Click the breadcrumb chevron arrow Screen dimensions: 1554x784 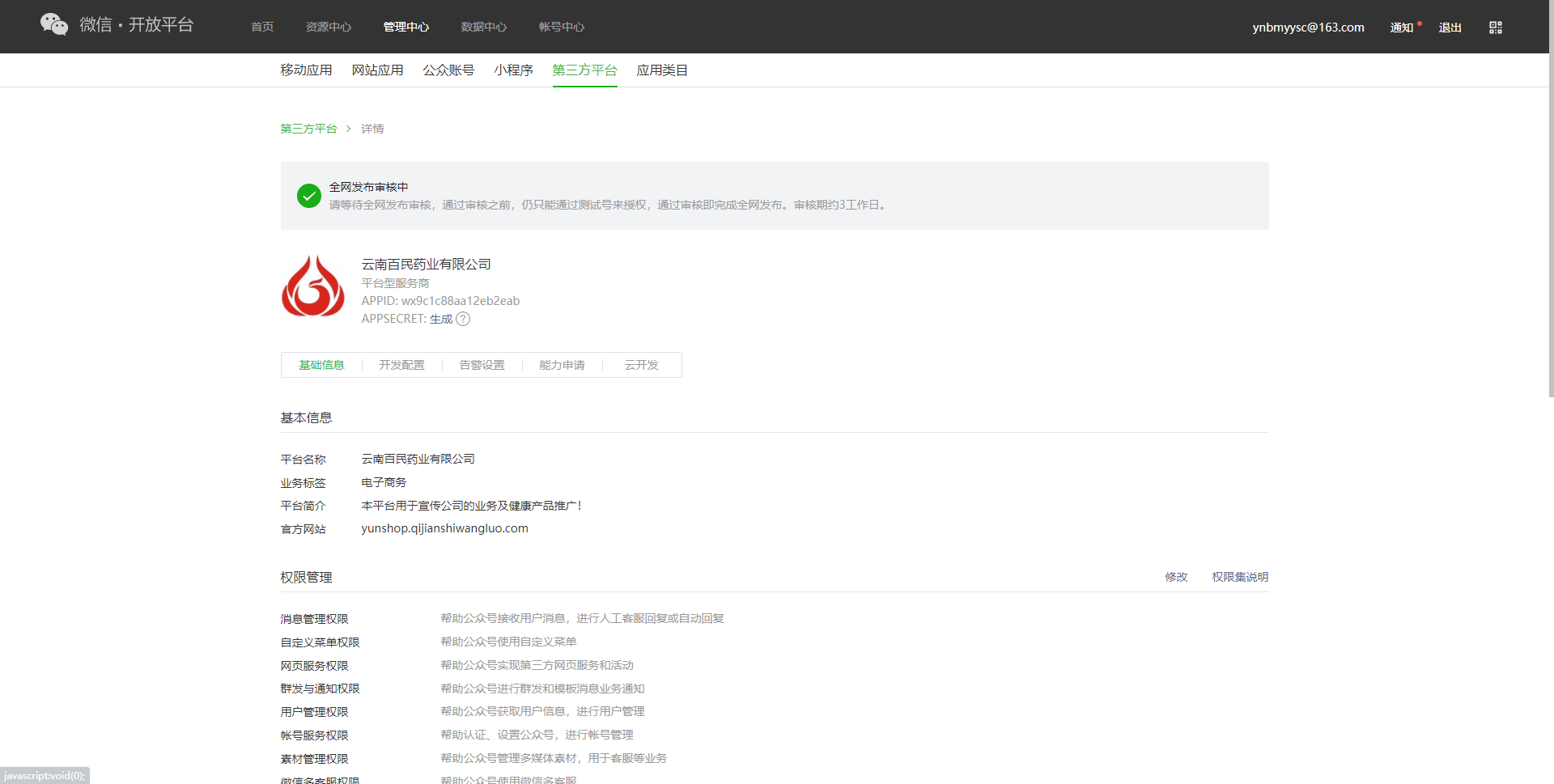click(x=349, y=129)
